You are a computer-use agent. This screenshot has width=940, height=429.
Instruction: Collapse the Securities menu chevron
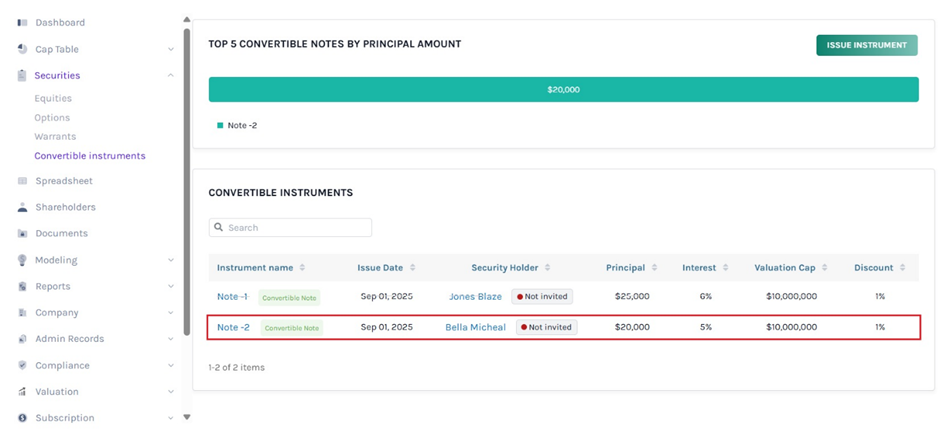[x=171, y=75]
